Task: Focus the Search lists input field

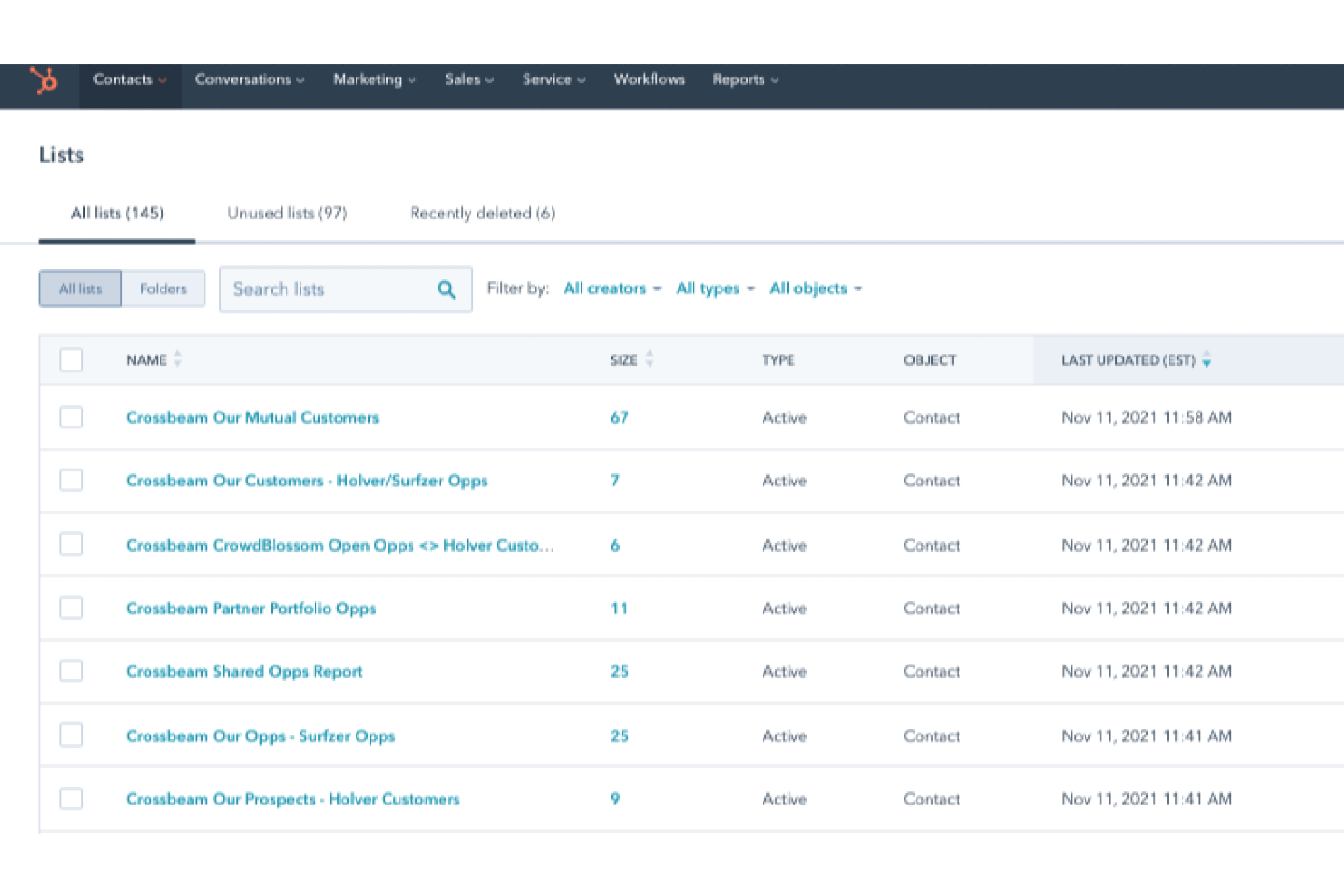Action: click(x=327, y=289)
